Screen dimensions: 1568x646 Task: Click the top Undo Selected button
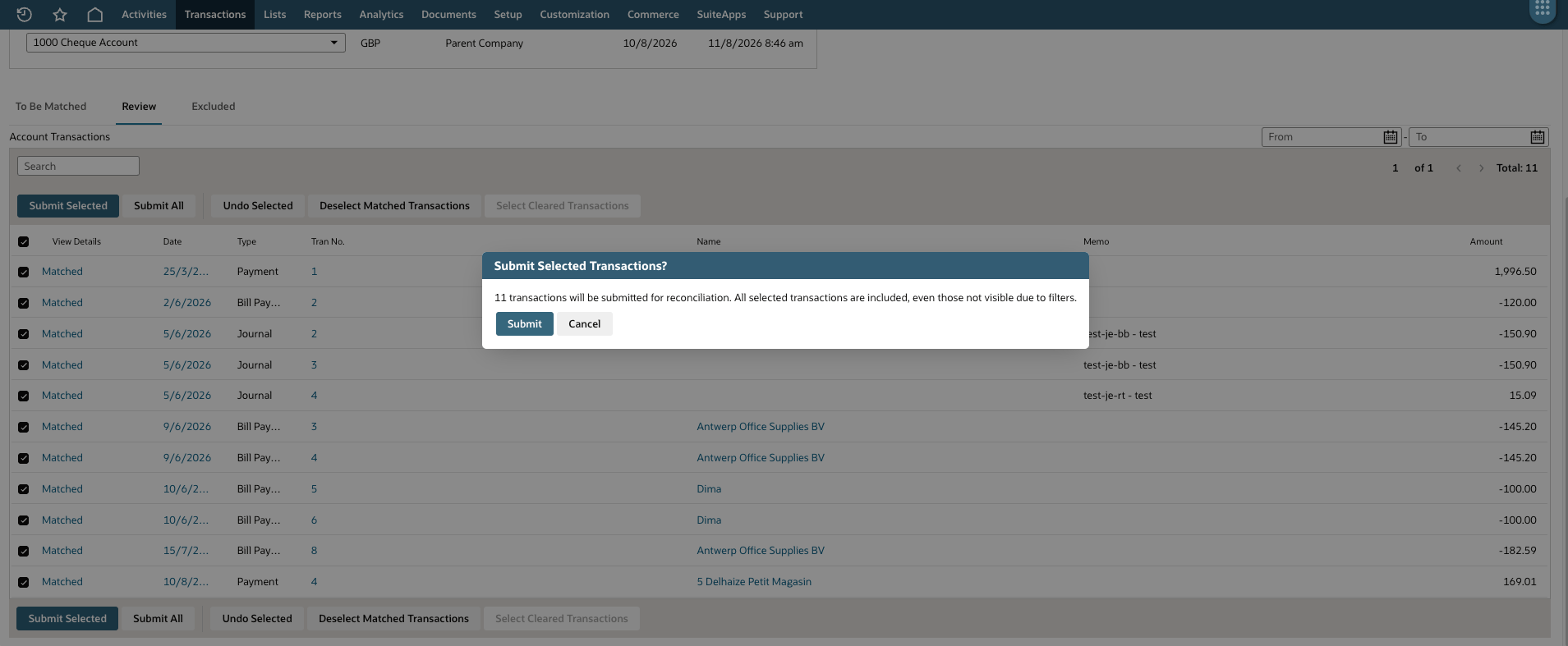click(x=258, y=206)
